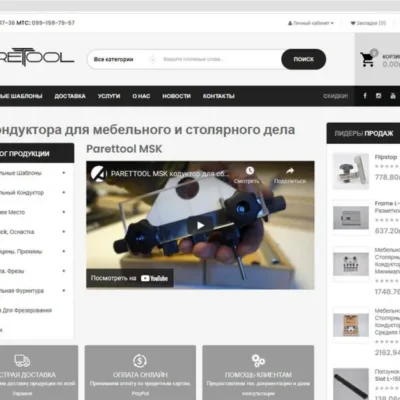Image resolution: width=400 pixels, height=400 pixels.
Task: Click the video Share arrow icon
Action: tap(290, 171)
